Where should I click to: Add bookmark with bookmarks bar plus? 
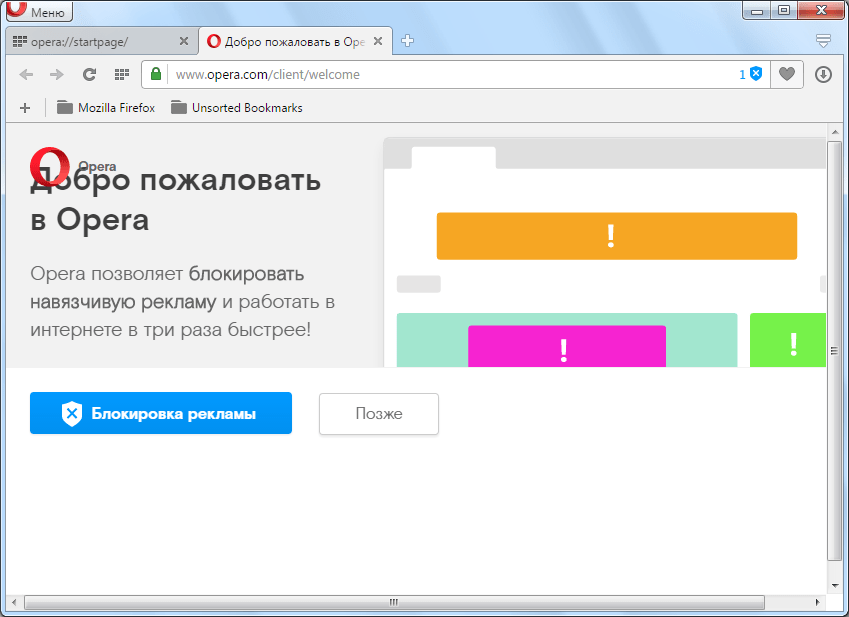tap(25, 108)
